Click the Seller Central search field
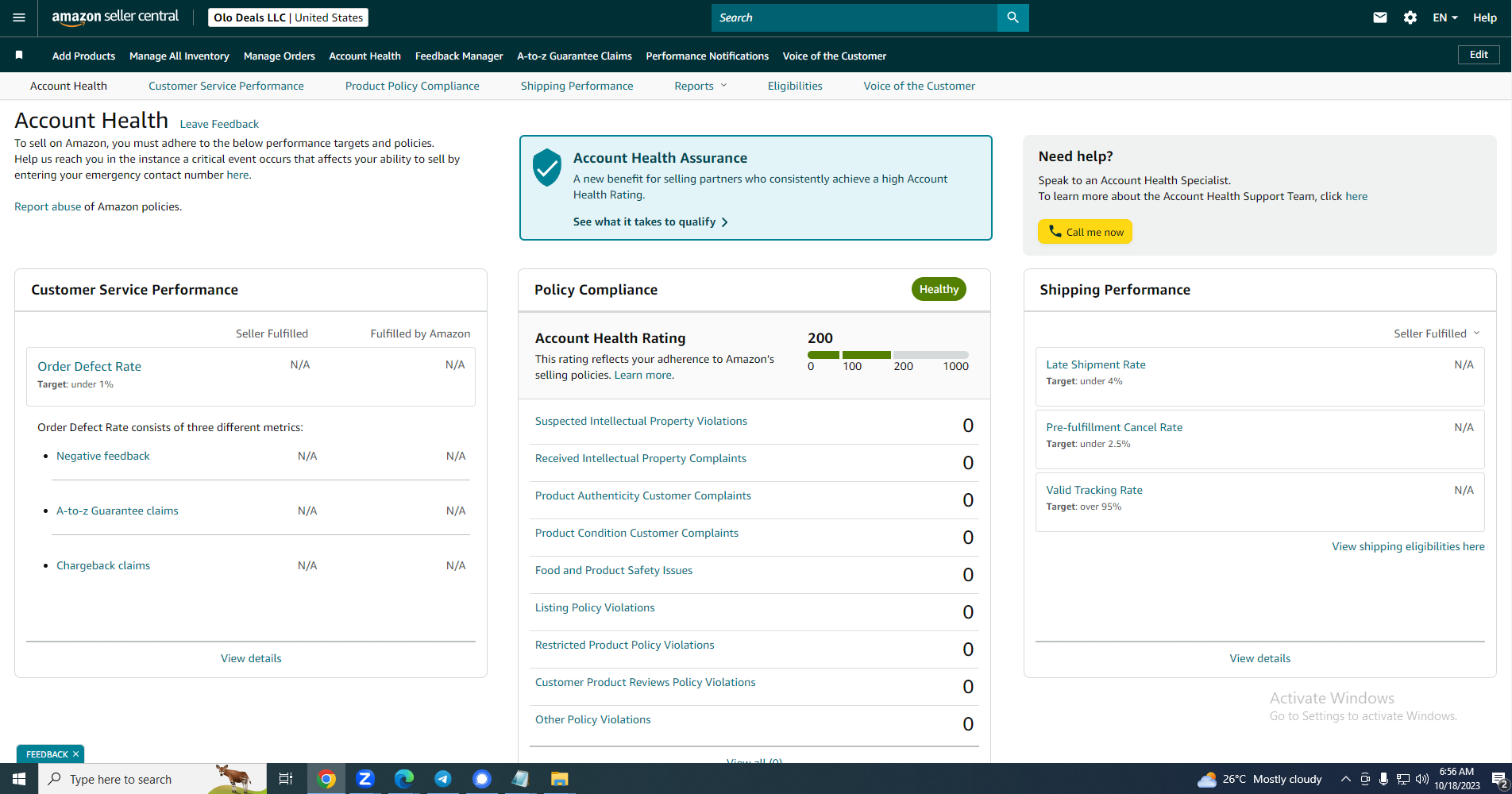This screenshot has height=794, width=1512. [x=854, y=17]
